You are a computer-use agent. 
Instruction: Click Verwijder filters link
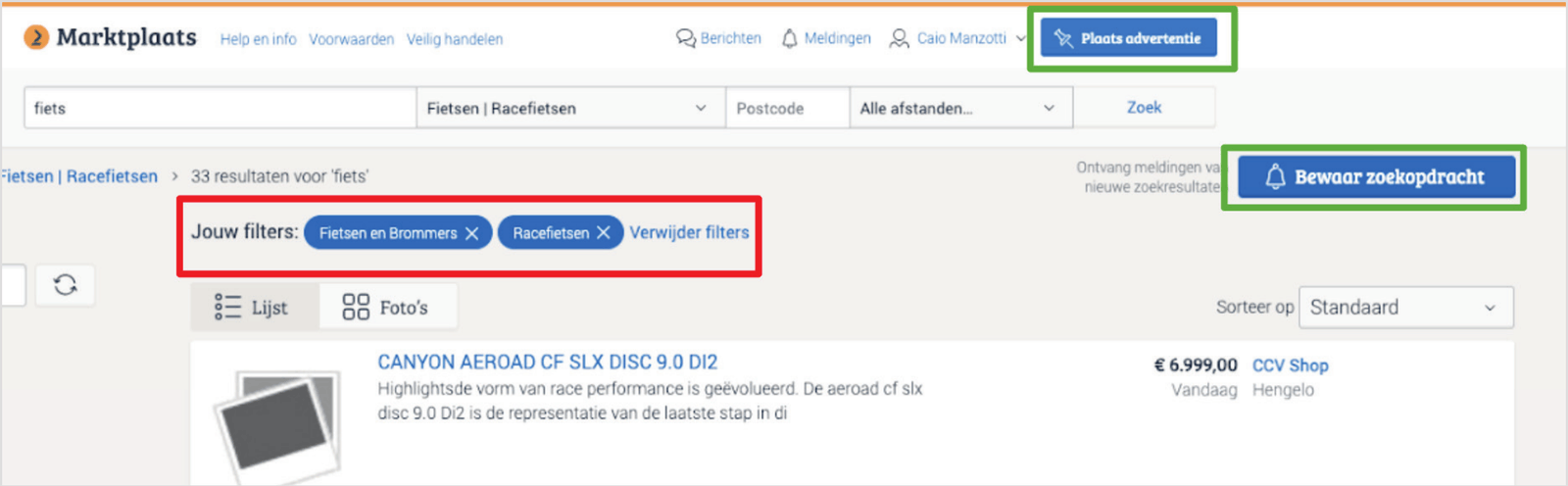(689, 232)
